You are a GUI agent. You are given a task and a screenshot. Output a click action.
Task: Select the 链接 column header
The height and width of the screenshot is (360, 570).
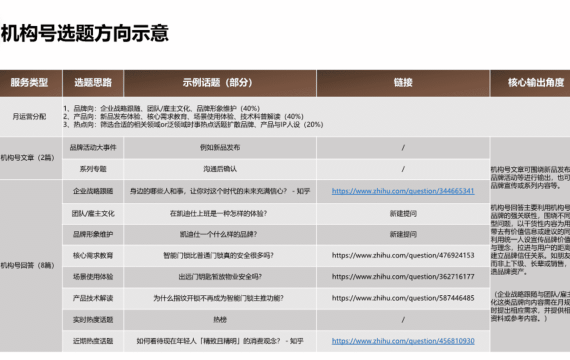pyautogui.click(x=403, y=83)
